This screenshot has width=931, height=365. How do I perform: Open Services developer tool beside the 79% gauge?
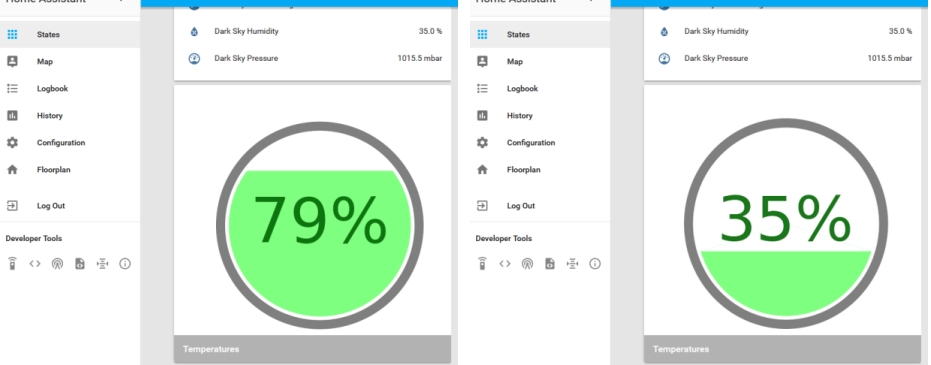point(12,264)
